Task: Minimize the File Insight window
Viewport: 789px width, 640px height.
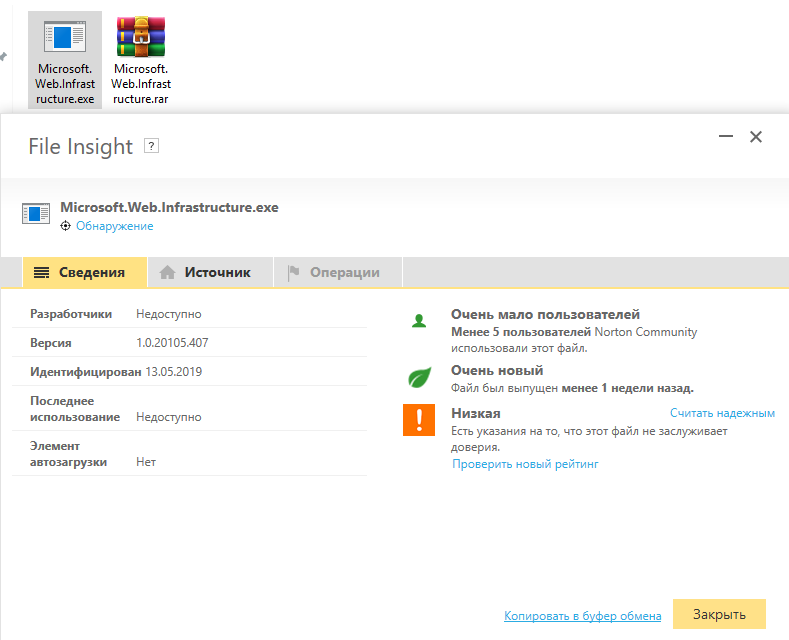Action: (x=726, y=136)
